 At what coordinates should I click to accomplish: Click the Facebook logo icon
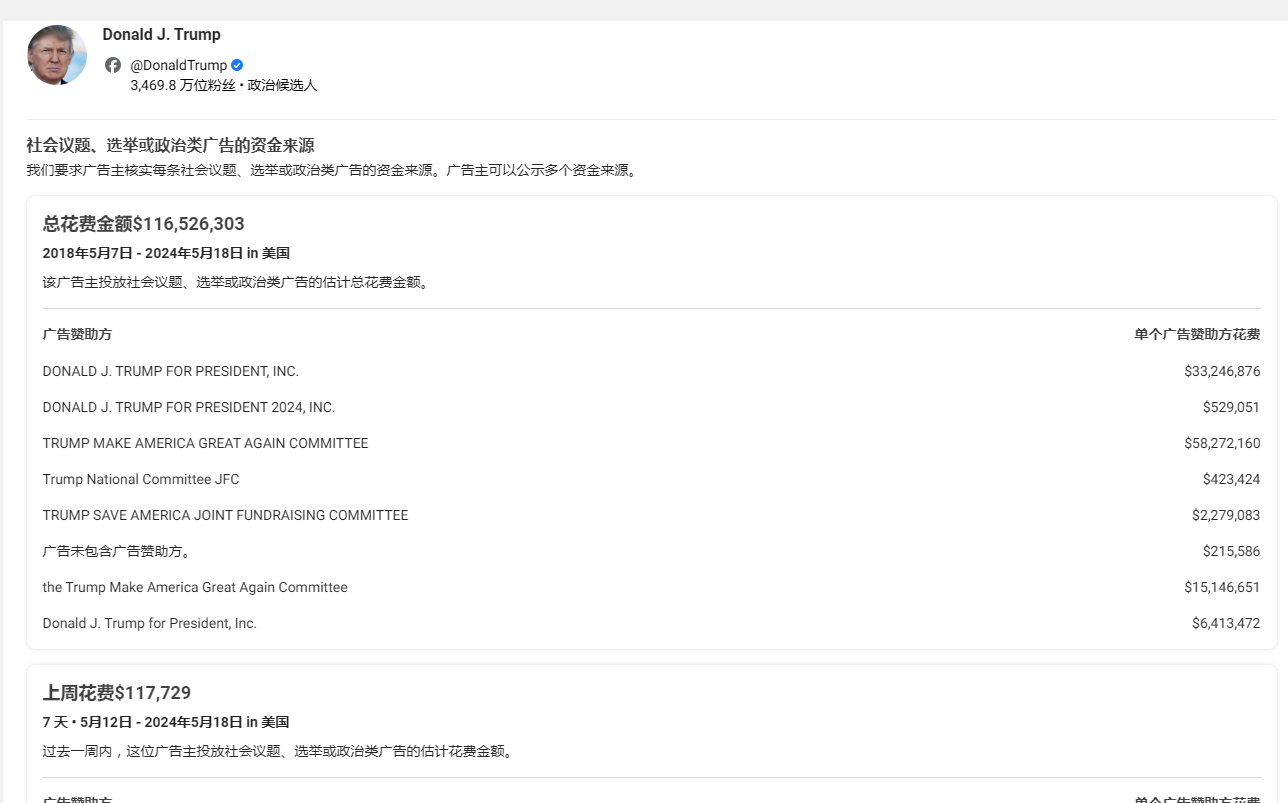tap(113, 65)
